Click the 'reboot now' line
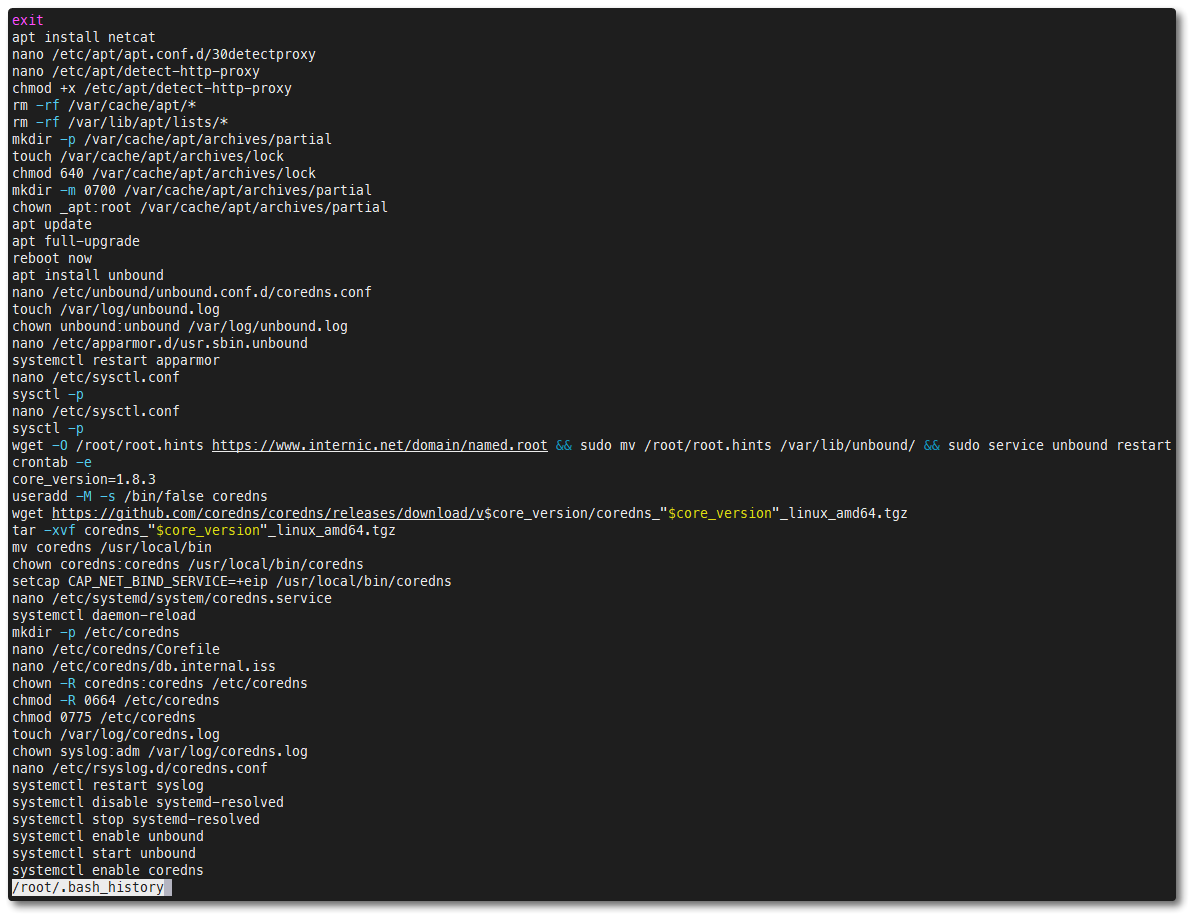The image size is (1189, 914). point(52,258)
